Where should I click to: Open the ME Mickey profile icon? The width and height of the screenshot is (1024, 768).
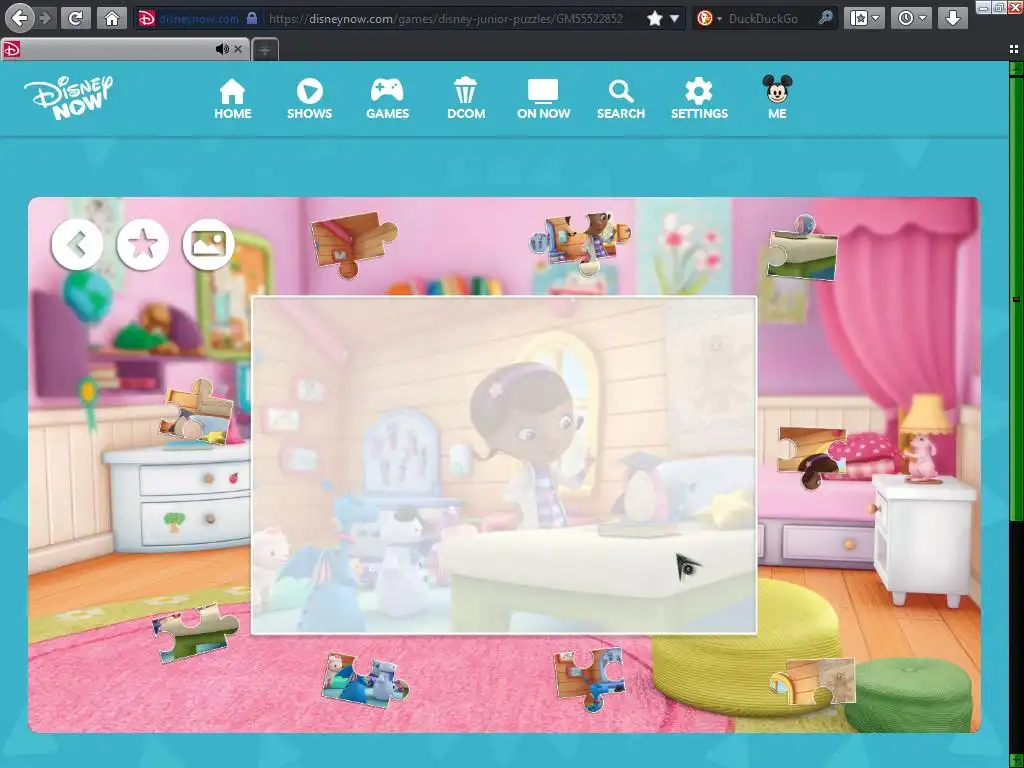coord(777,97)
